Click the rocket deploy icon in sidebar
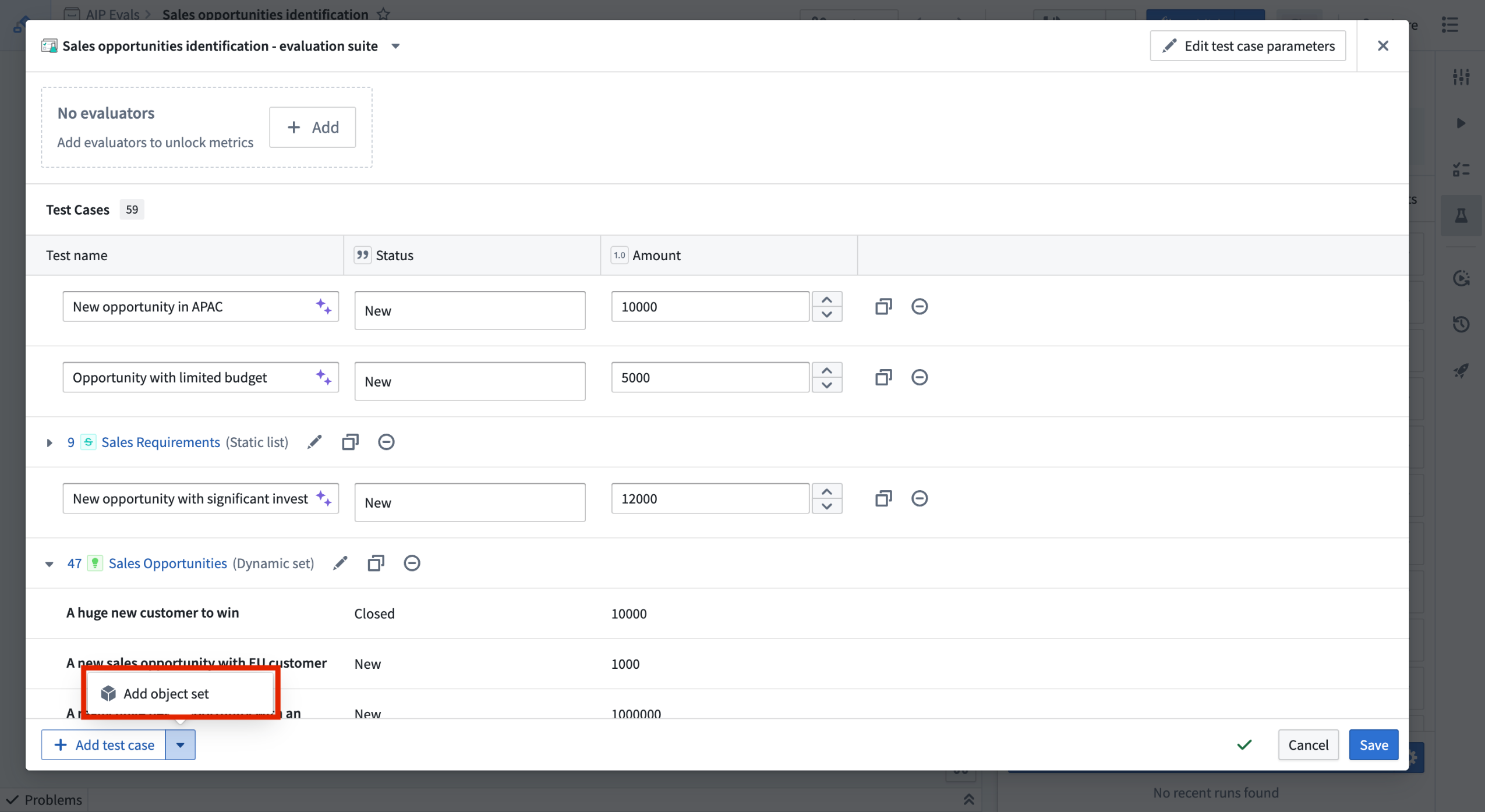The height and width of the screenshot is (812, 1485). [x=1462, y=370]
